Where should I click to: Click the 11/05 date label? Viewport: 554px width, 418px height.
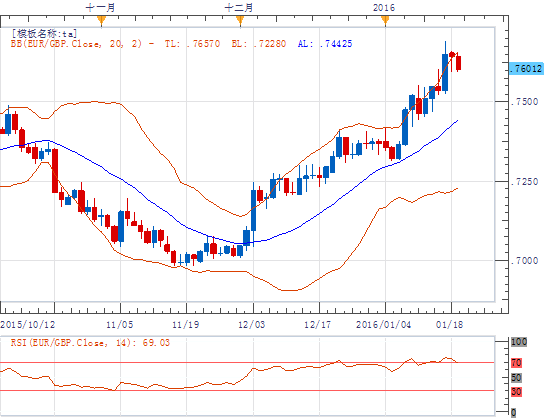coord(119,324)
